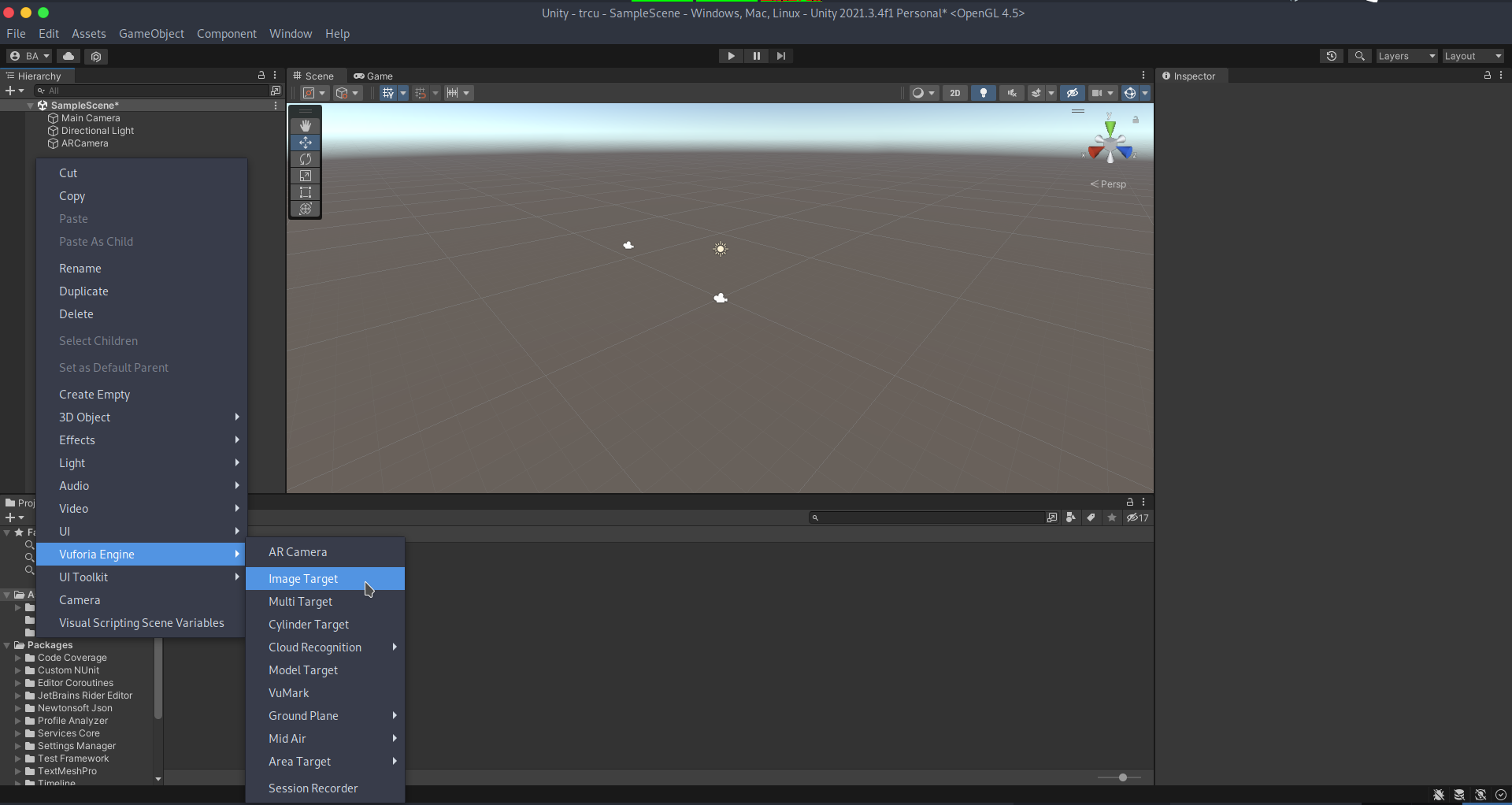Screen dimensions: 1512x805
Task: Open the BA account dropdown
Action: click(x=29, y=56)
